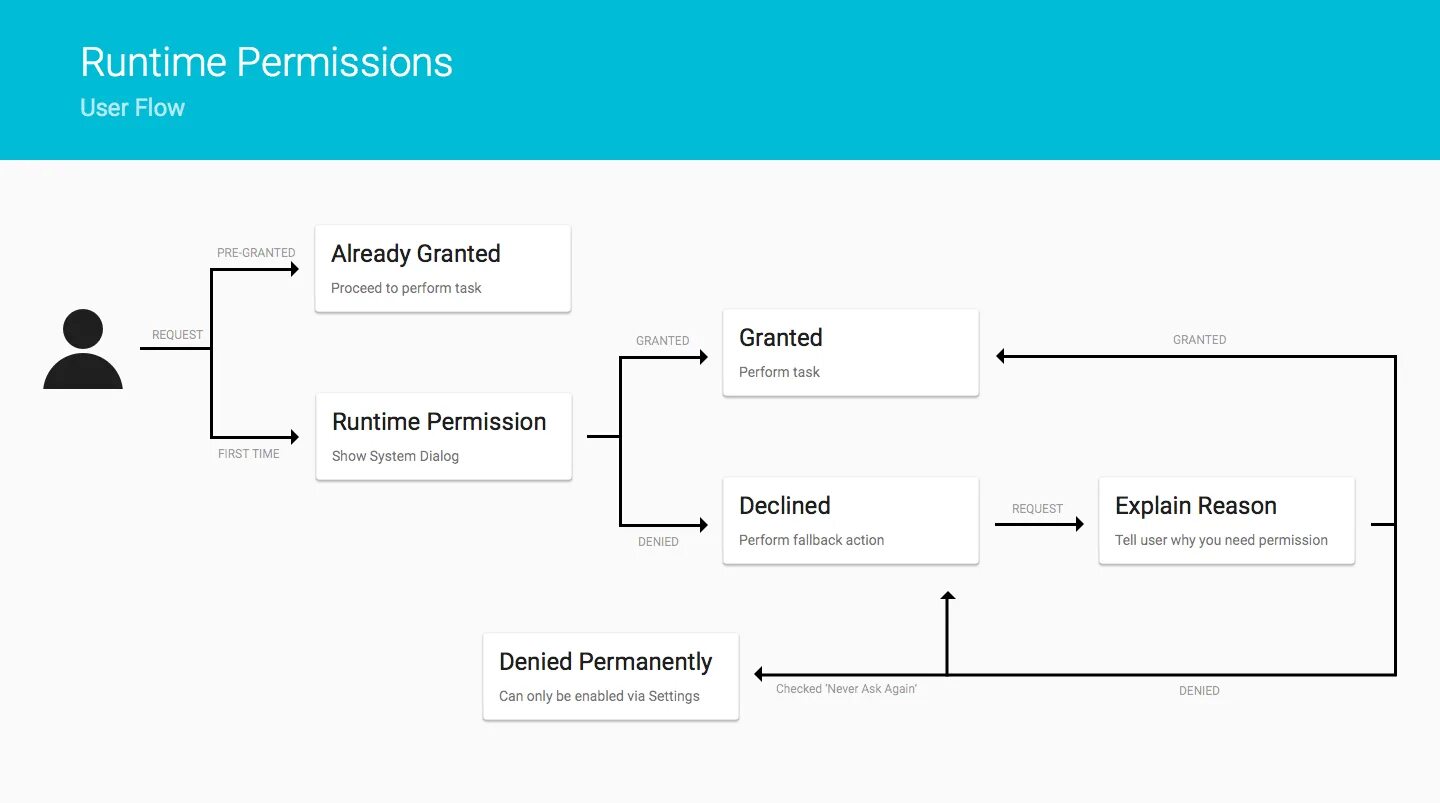
Task: Click the User Flow subtitle
Action: 132,108
